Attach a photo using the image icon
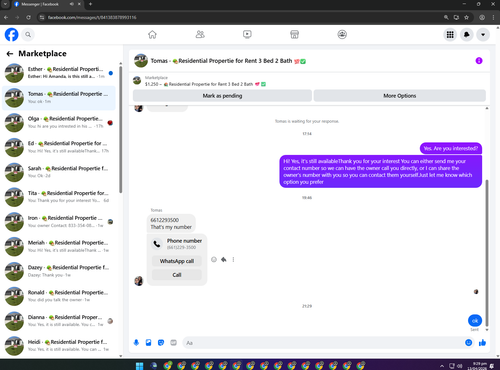Viewport: 500px width, 370px height. 149,342
